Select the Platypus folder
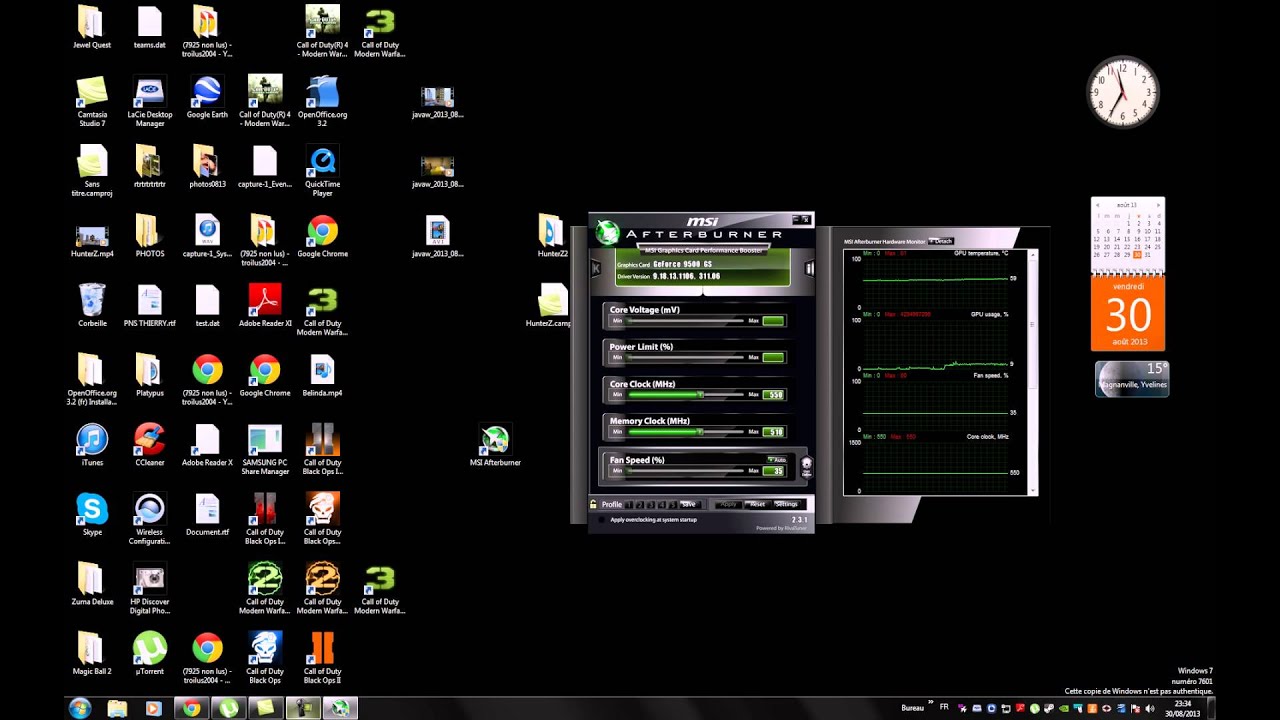The image size is (1280, 720). (x=150, y=376)
